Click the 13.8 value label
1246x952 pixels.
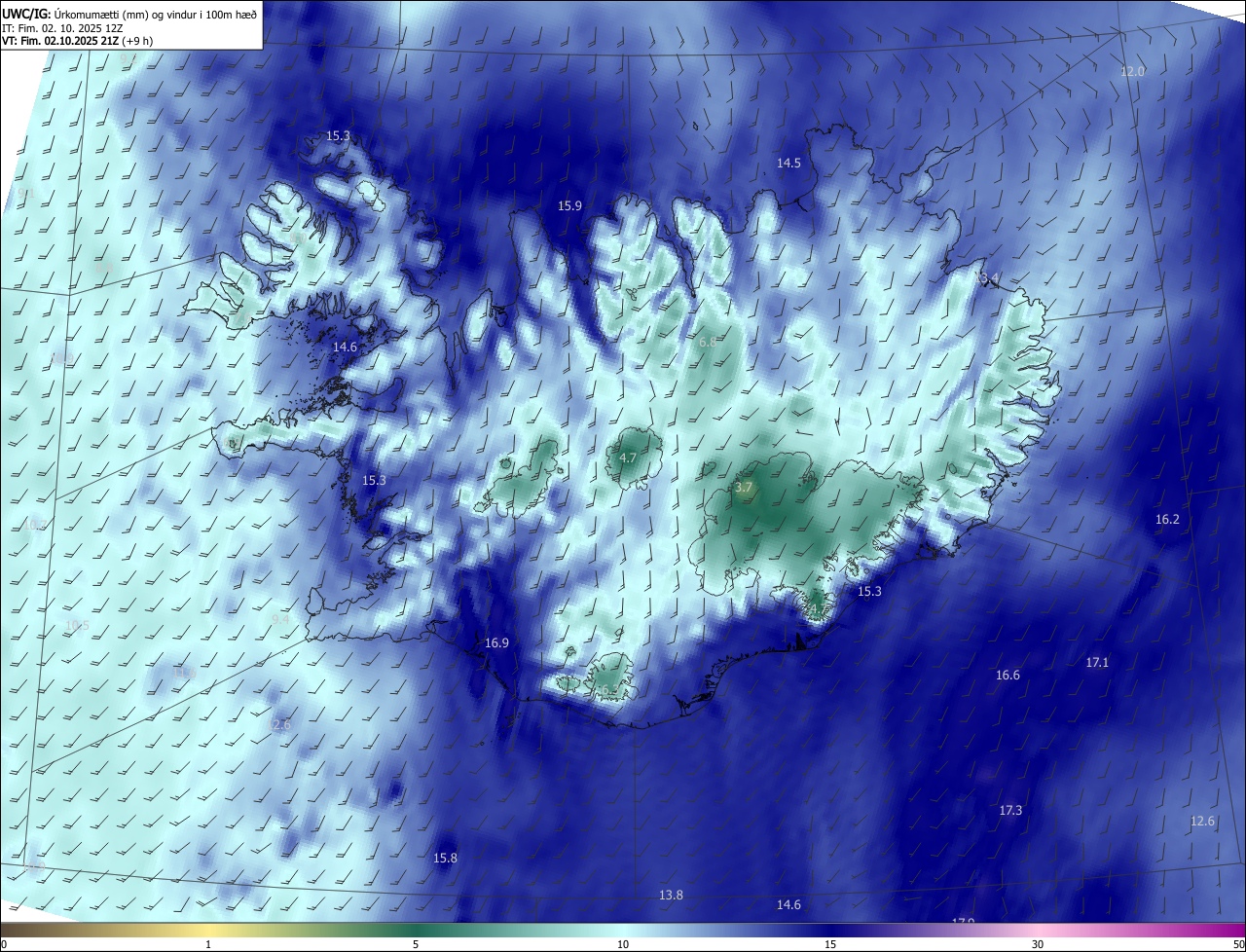[x=671, y=896]
